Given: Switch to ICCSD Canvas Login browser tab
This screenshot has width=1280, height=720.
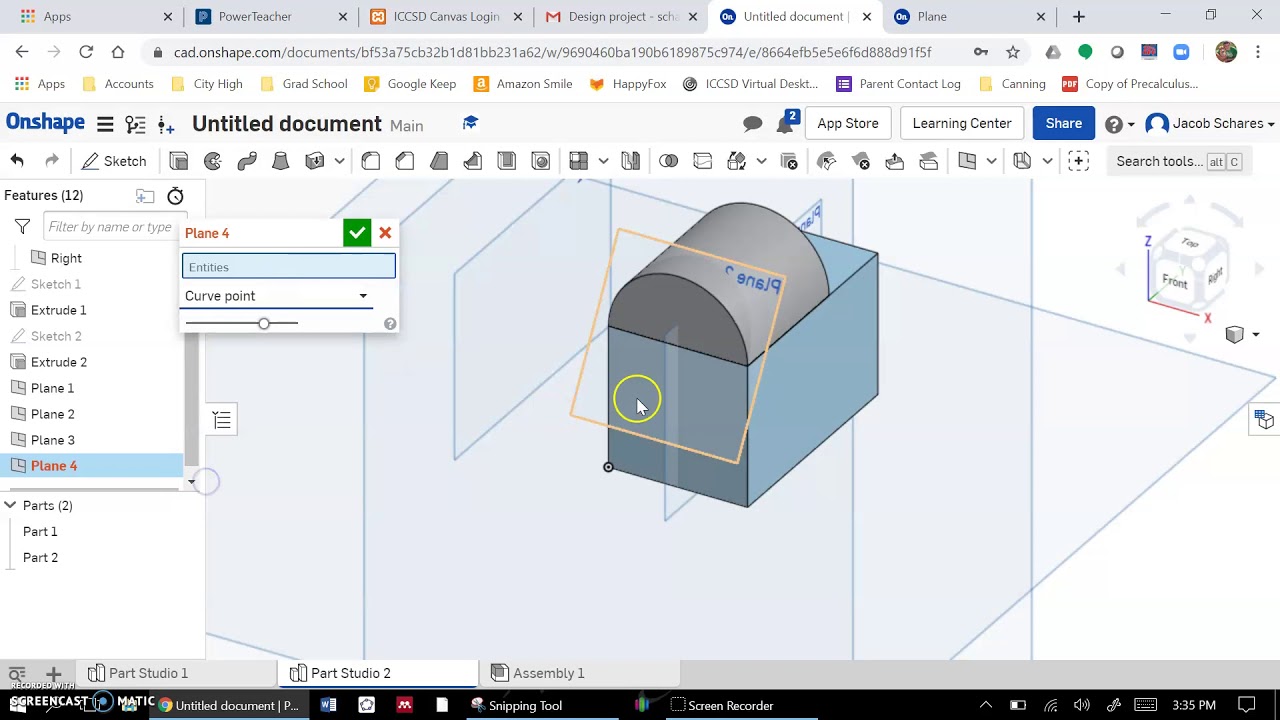Looking at the screenshot, I should coord(446,17).
